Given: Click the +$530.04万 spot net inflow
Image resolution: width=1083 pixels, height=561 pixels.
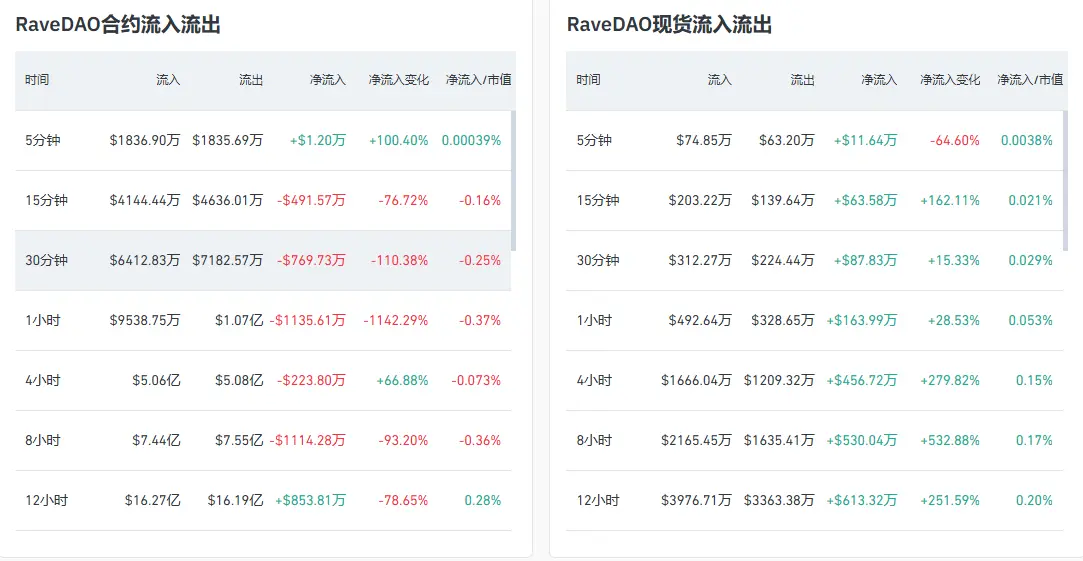Looking at the screenshot, I should point(862,440).
